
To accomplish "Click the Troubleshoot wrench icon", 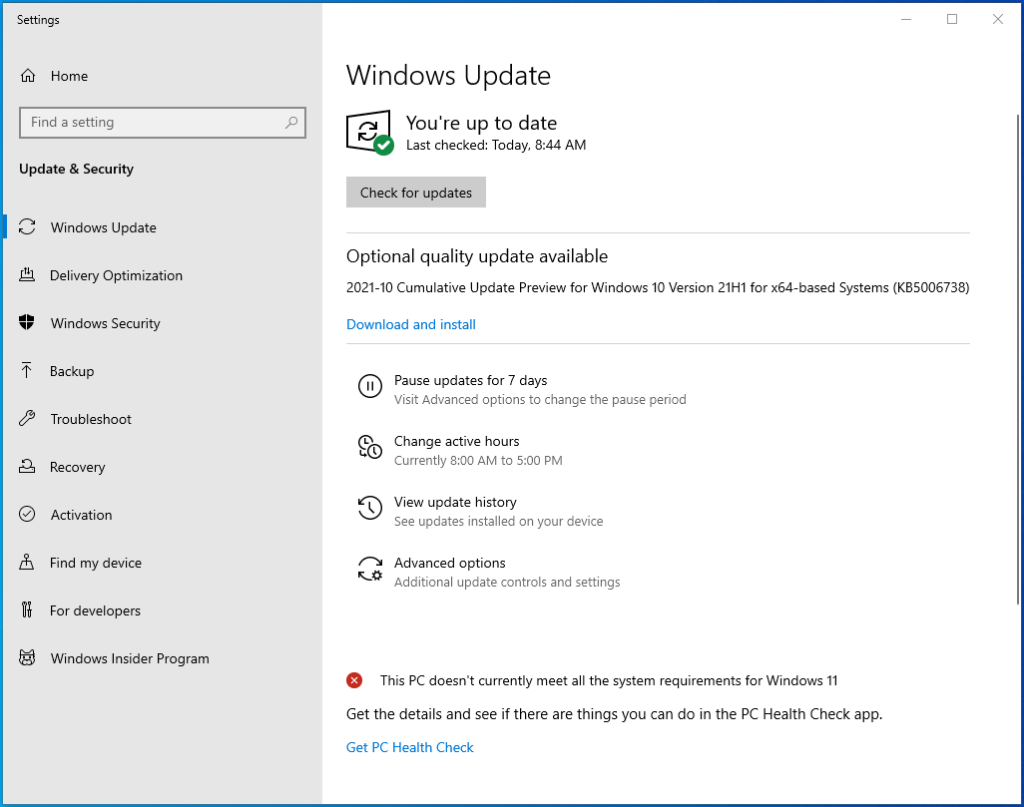I will [27, 419].
